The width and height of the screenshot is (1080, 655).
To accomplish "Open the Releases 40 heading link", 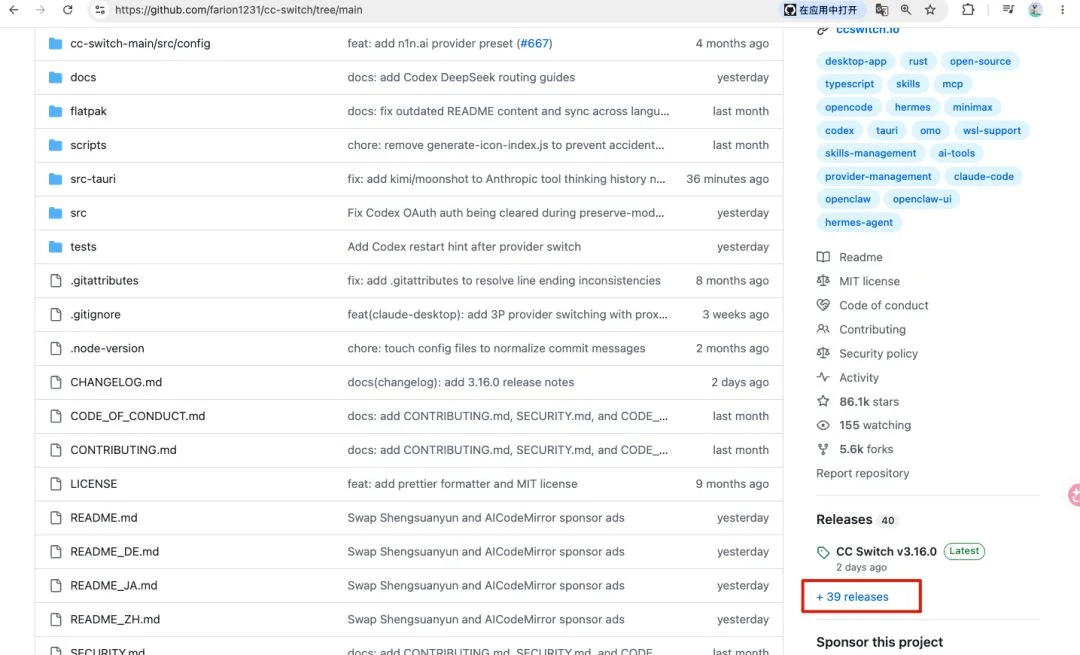I will (856, 520).
